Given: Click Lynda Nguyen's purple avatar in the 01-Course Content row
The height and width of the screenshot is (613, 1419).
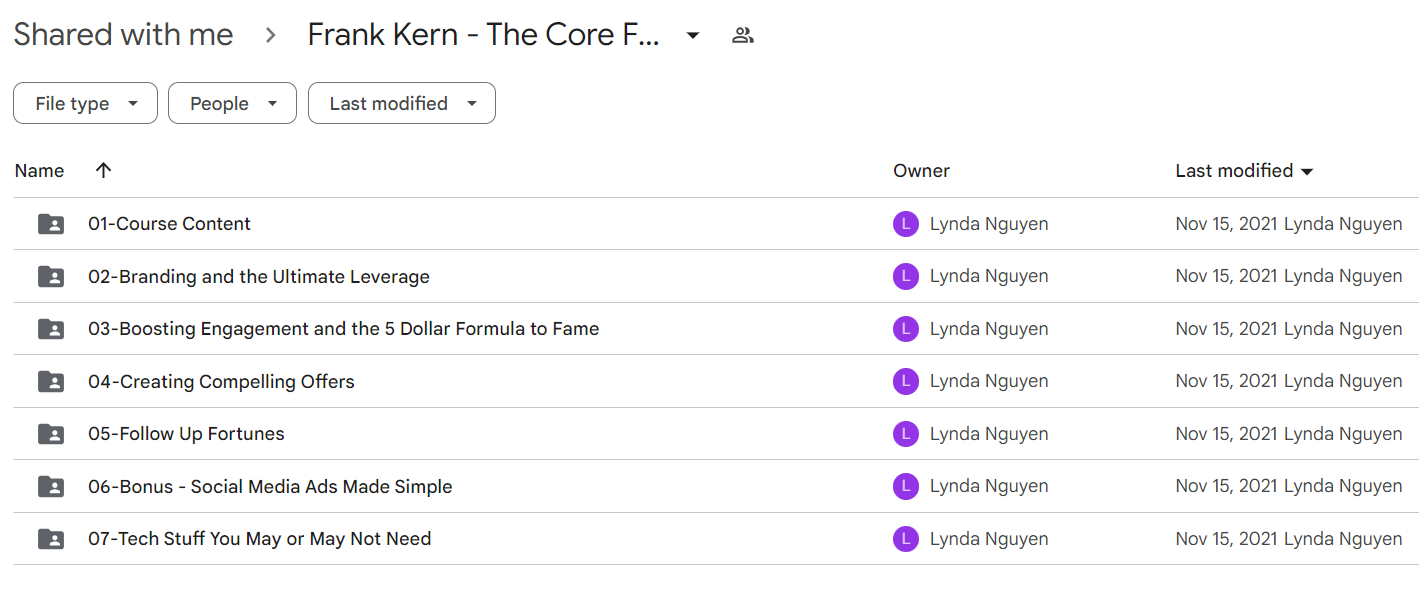Looking at the screenshot, I should [905, 224].
